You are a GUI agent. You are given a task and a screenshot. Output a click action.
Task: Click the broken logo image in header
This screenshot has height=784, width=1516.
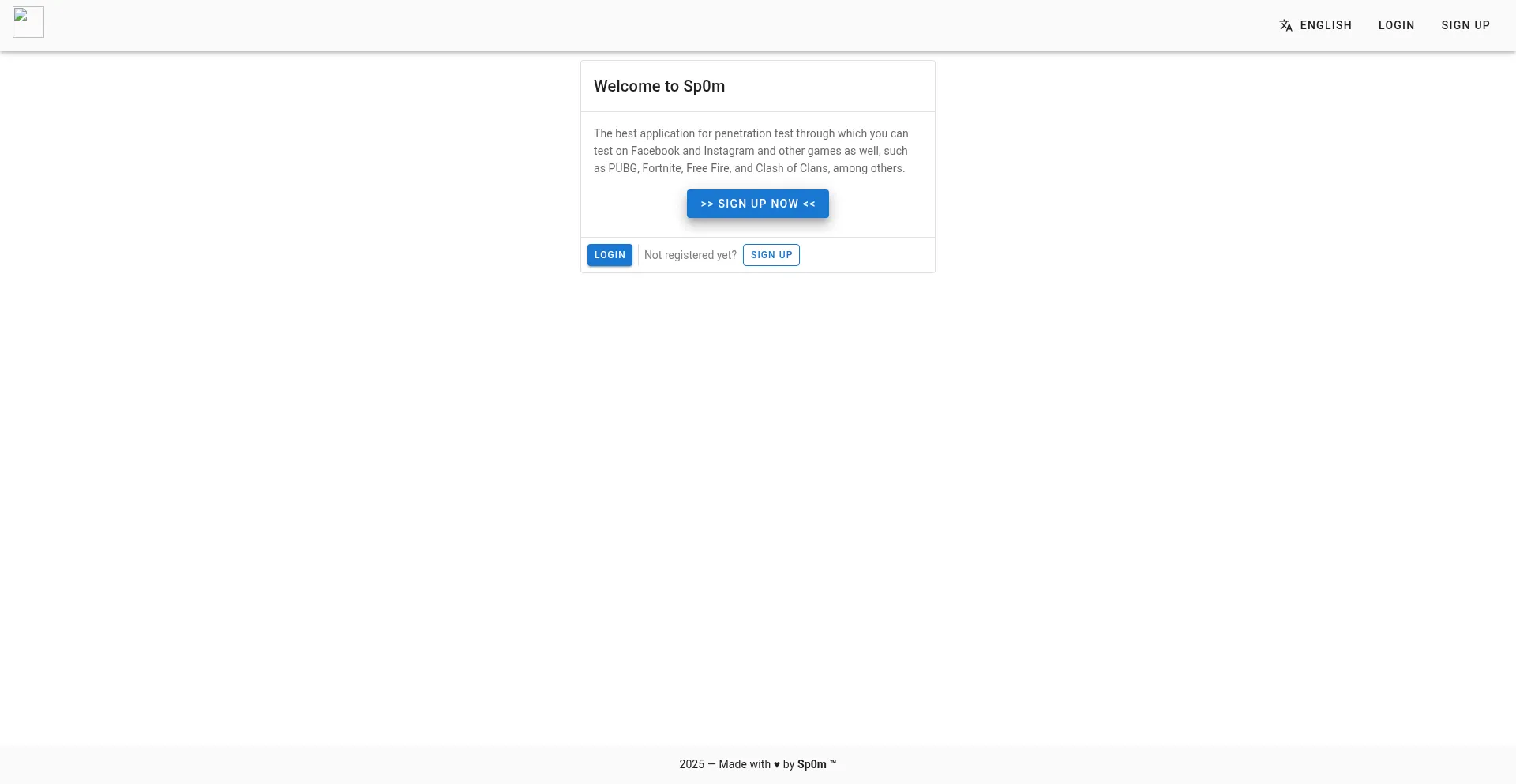(28, 22)
